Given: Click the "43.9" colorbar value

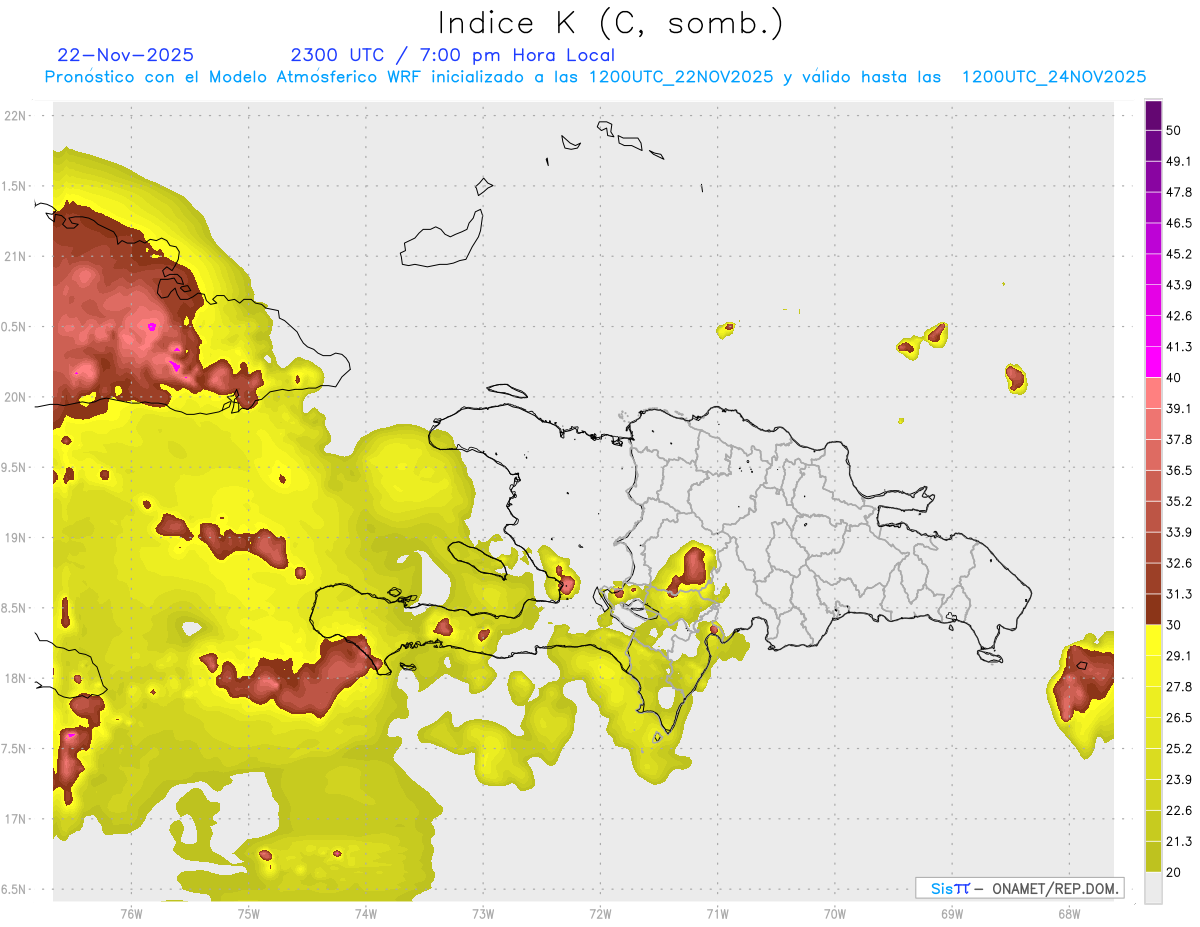Looking at the screenshot, I should click(x=1179, y=285).
